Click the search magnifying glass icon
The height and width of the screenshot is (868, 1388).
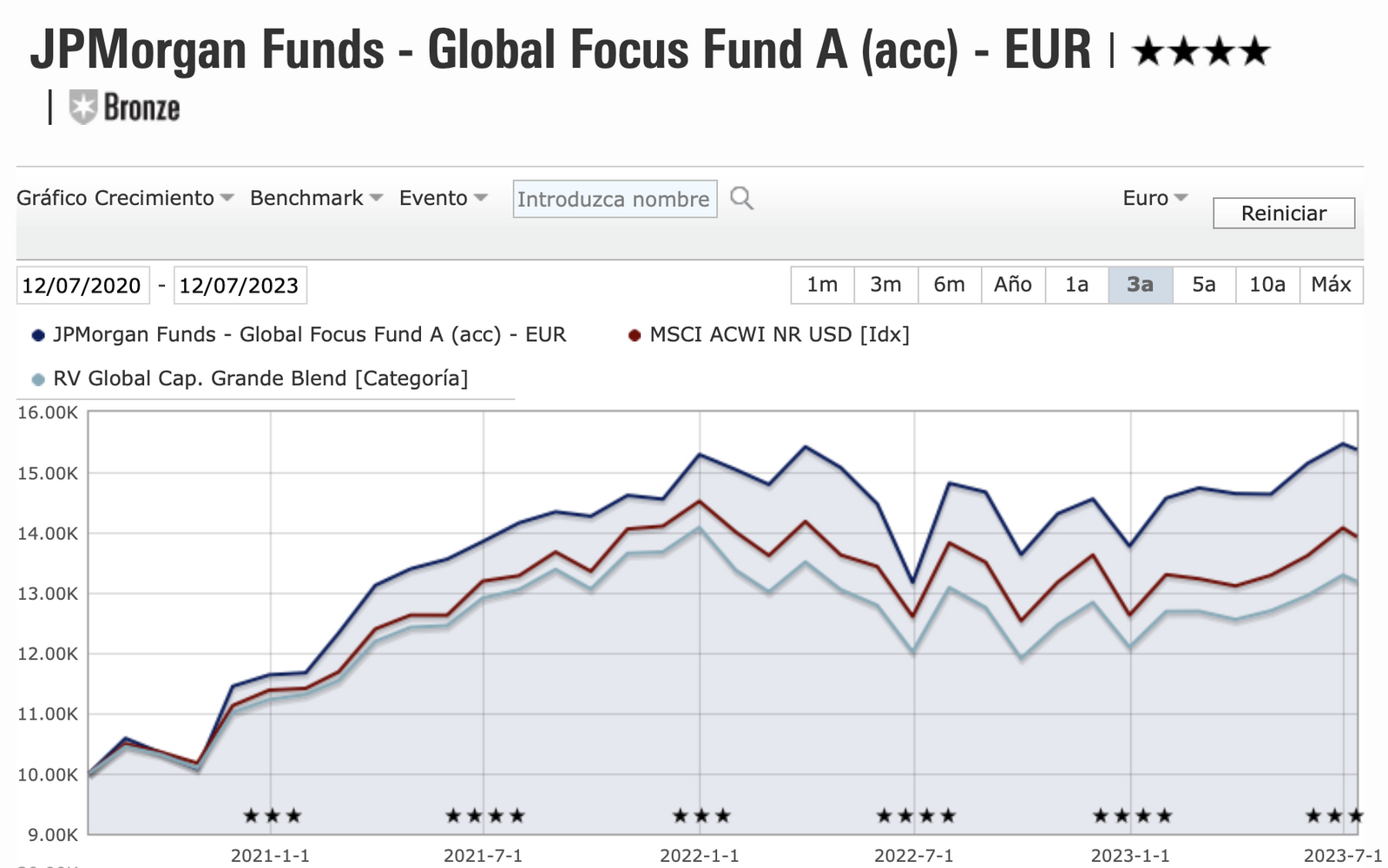(x=741, y=199)
